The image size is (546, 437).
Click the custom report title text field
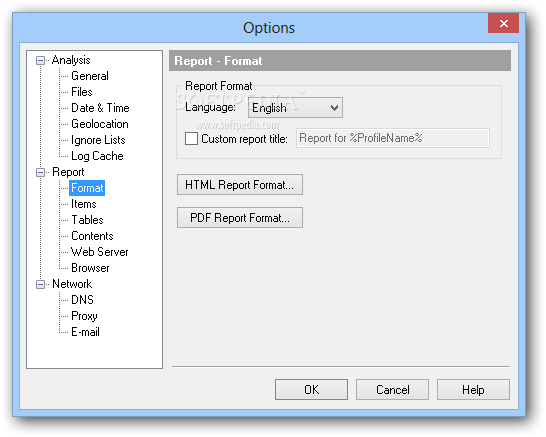393,138
